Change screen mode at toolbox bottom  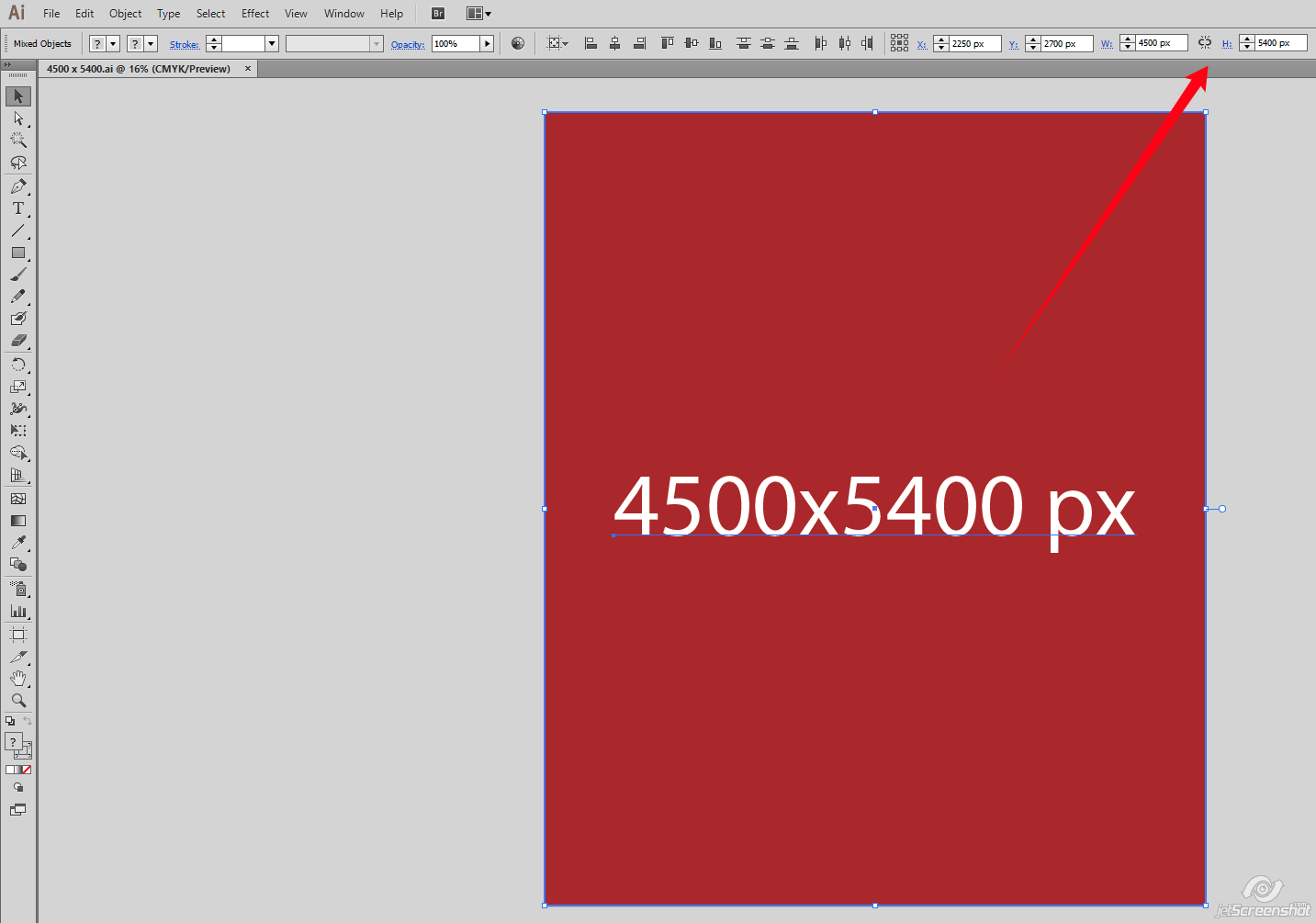pos(18,810)
